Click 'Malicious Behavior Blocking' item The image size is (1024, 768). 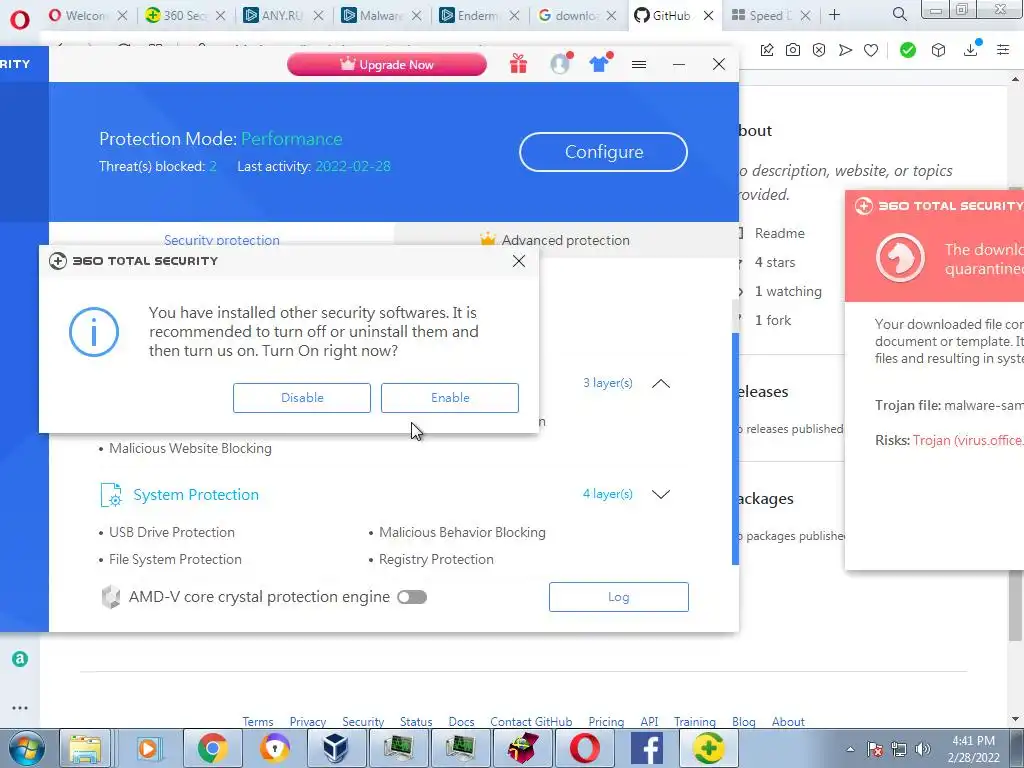click(x=462, y=532)
